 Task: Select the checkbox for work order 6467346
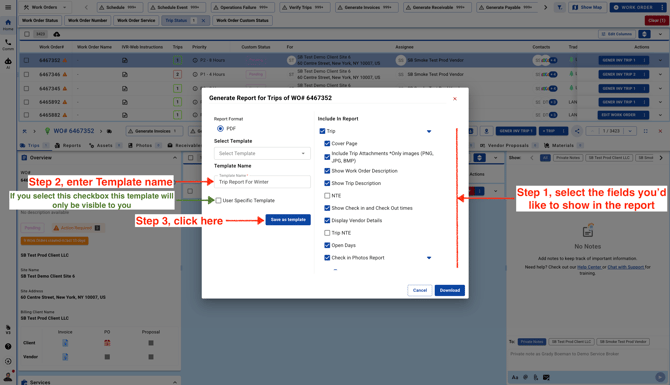pos(26,74)
